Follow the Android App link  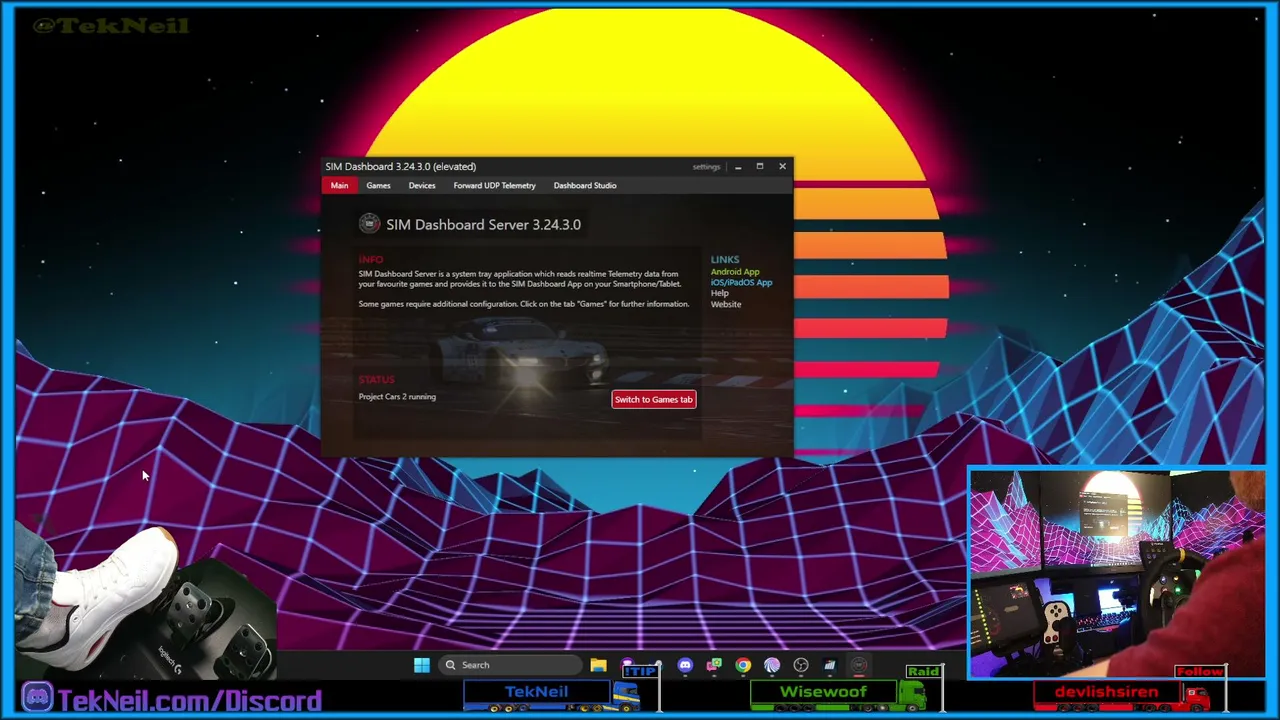tap(735, 272)
